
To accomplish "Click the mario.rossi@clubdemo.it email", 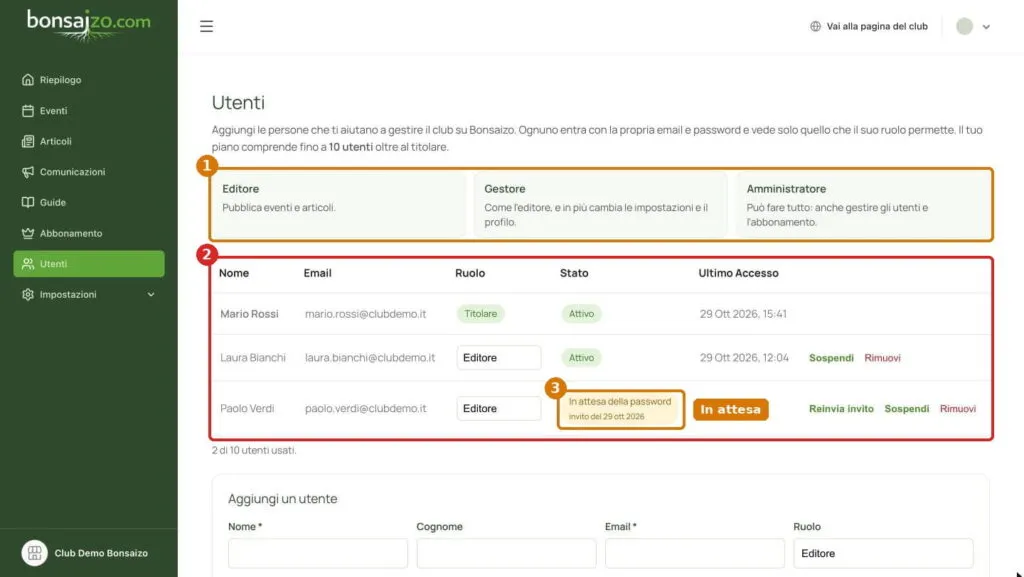I will tap(365, 314).
